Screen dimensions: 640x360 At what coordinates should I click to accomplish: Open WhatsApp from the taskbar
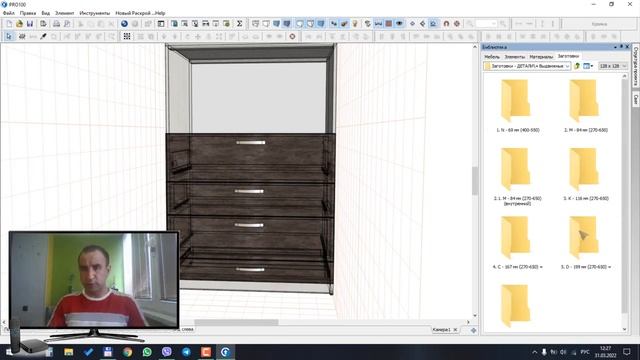(147, 352)
